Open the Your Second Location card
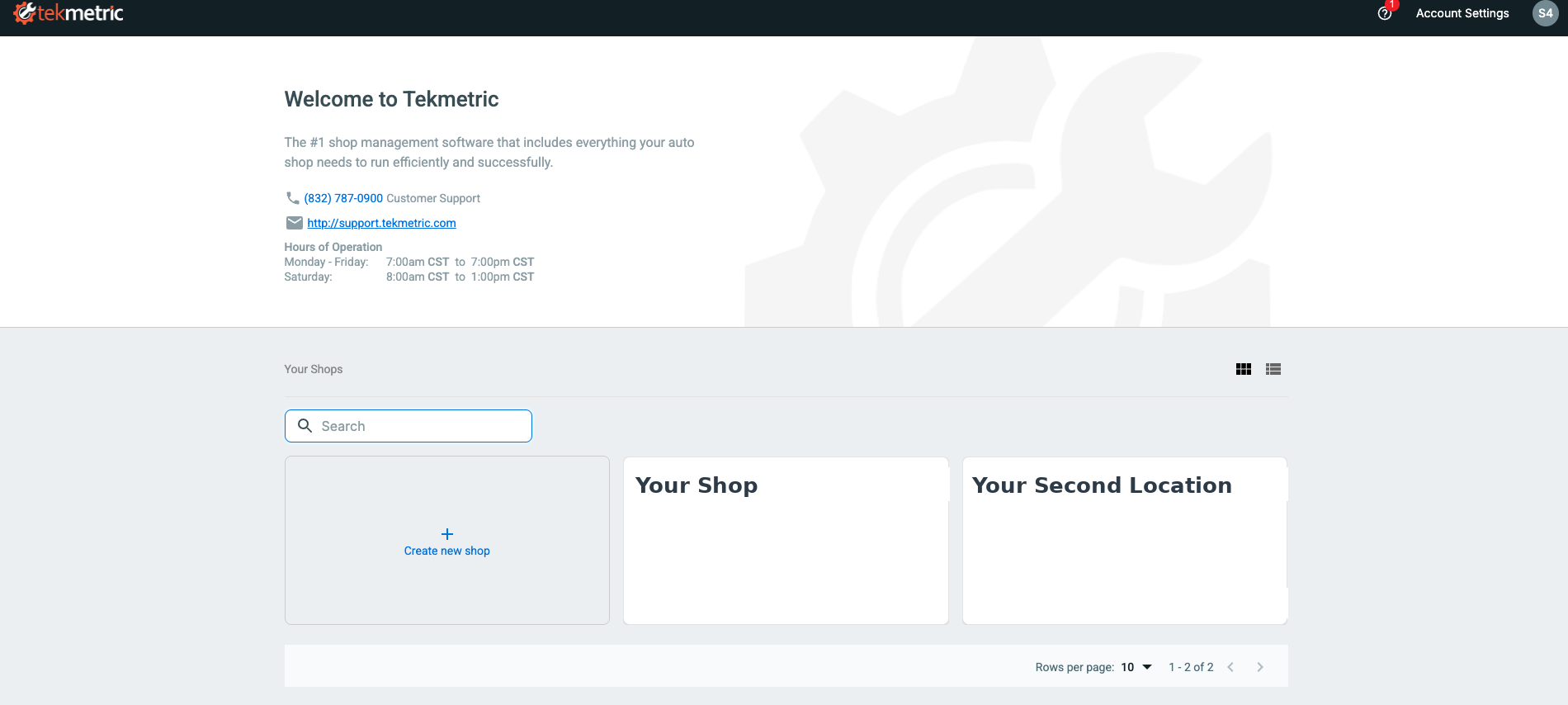The image size is (1568, 705). (1125, 541)
